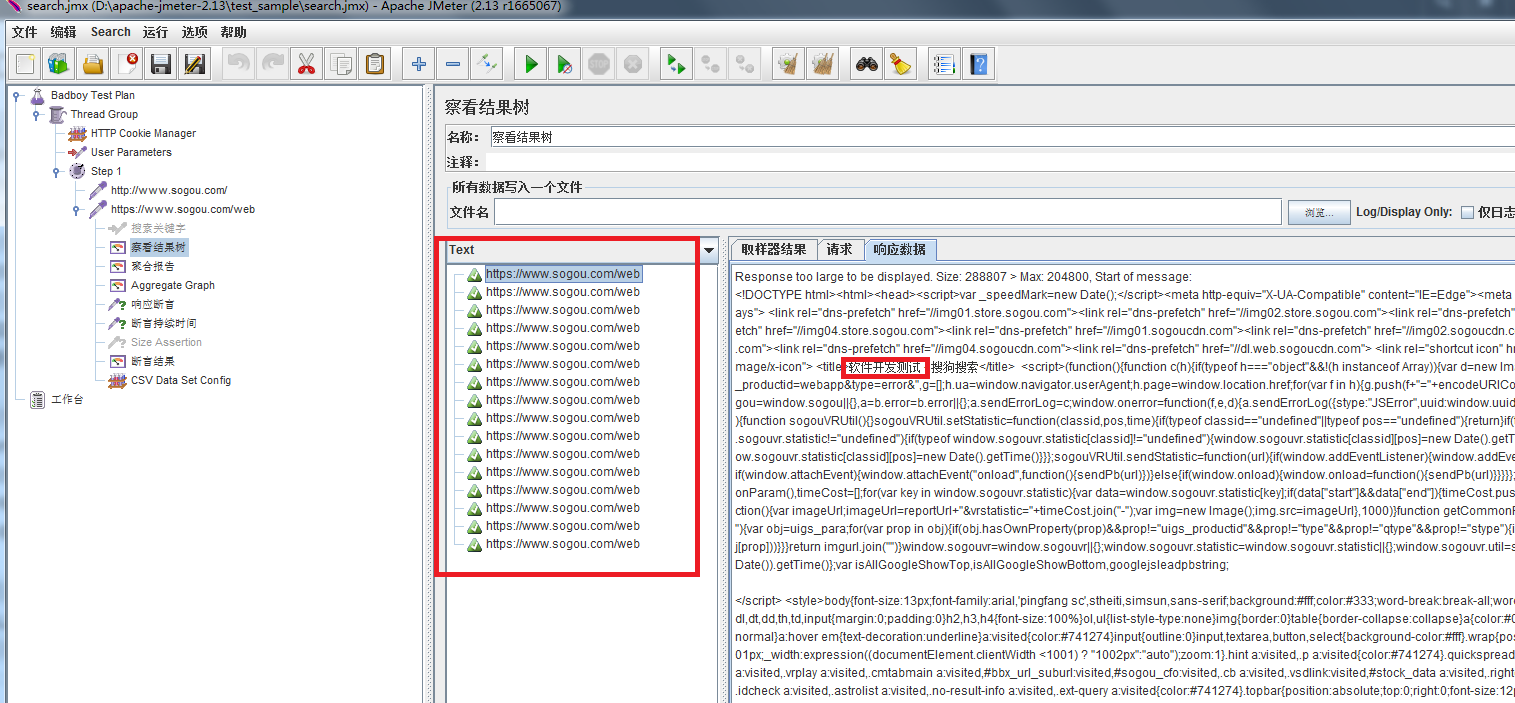Screen dimensions: 1515x703
Task: Select the 聚合报告 listener
Action: coord(153,267)
